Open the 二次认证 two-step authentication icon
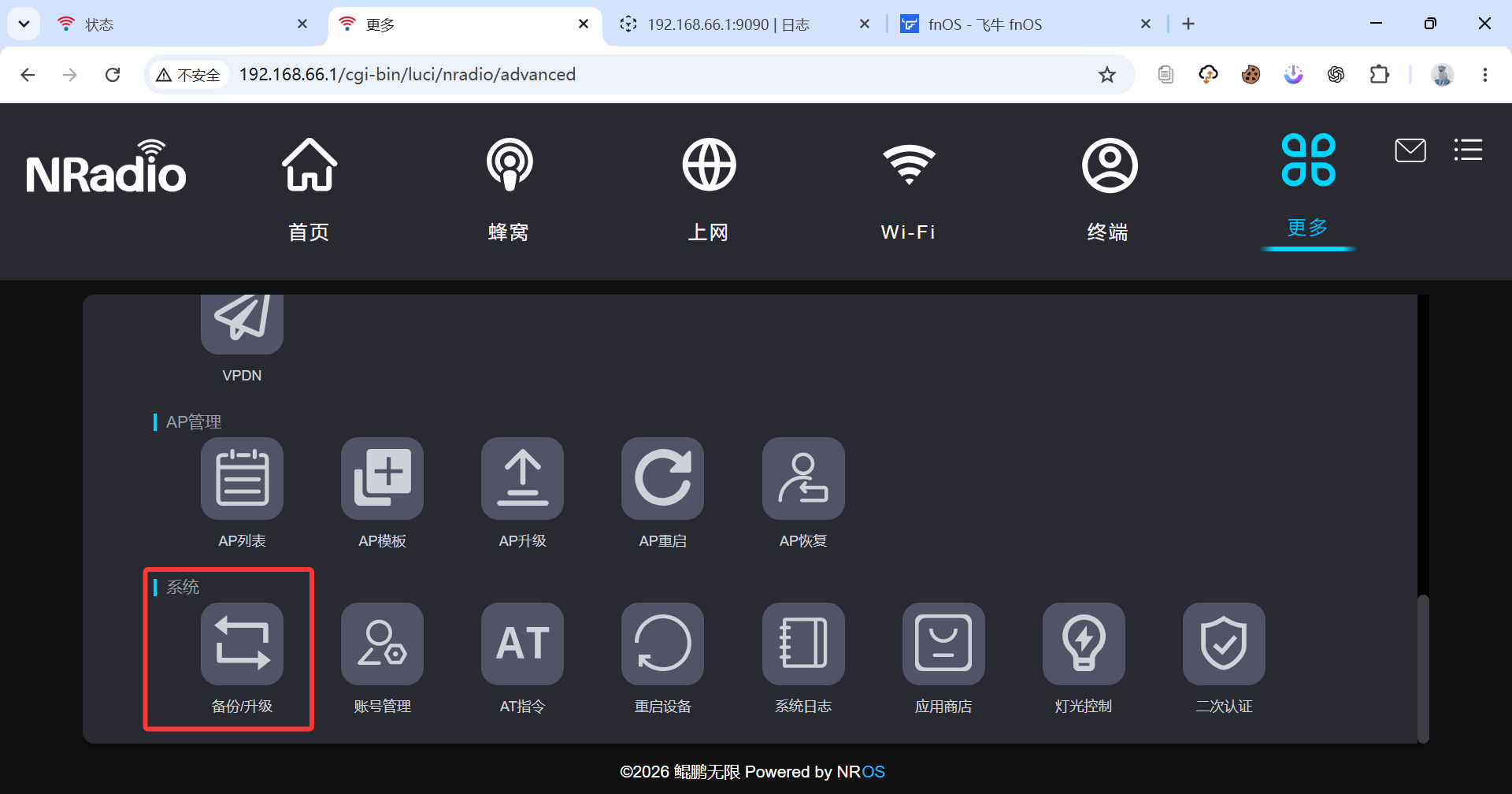Image resolution: width=1512 pixels, height=794 pixels. 1224,644
